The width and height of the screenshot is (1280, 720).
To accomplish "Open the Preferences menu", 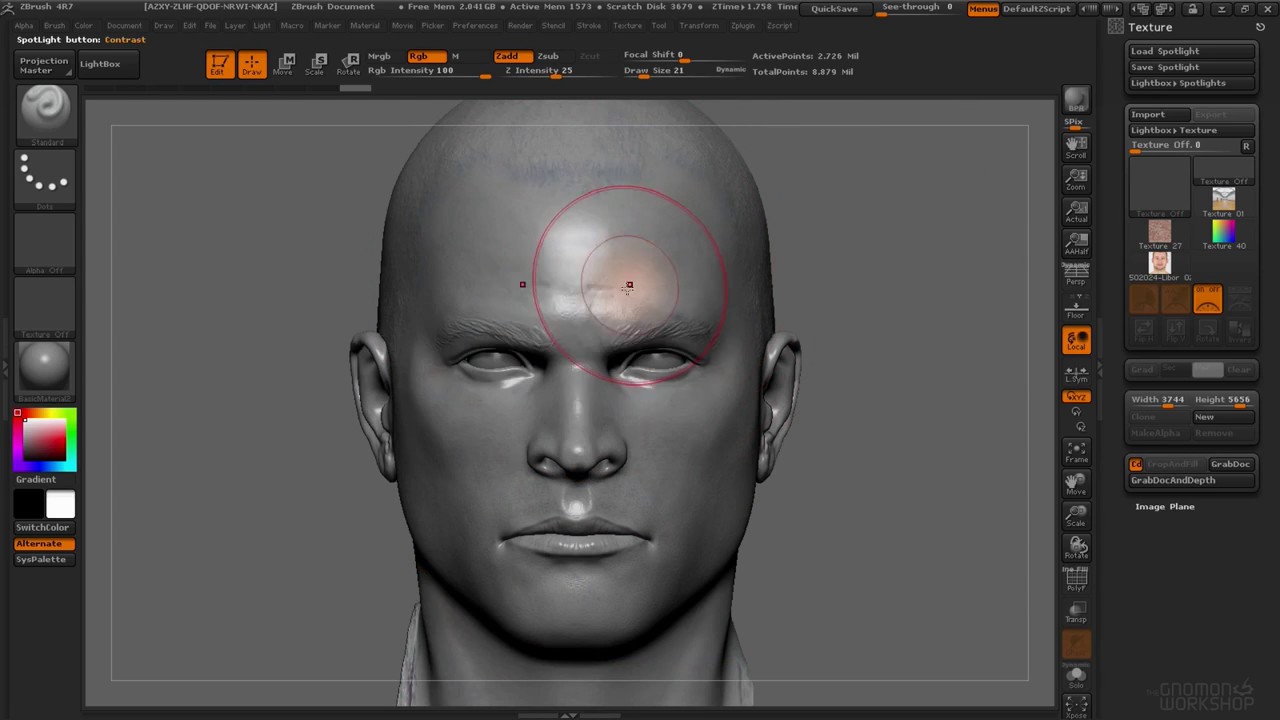I will coord(475,26).
